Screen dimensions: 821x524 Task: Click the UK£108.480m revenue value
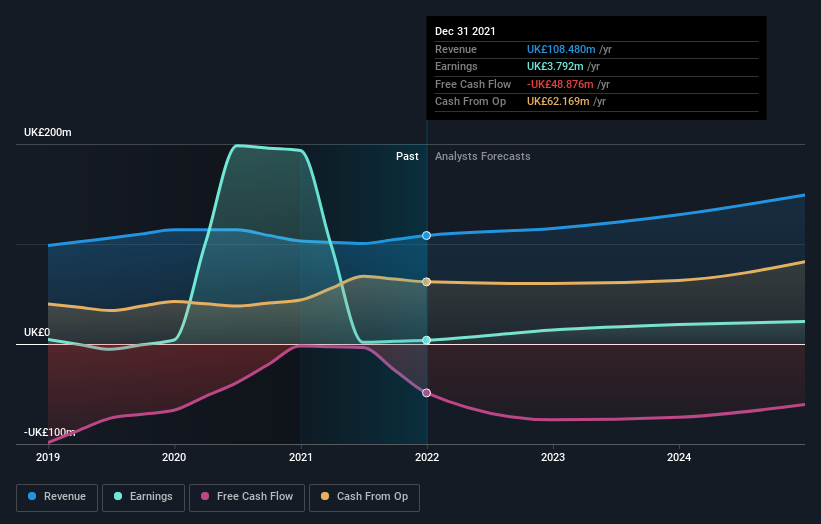point(561,49)
